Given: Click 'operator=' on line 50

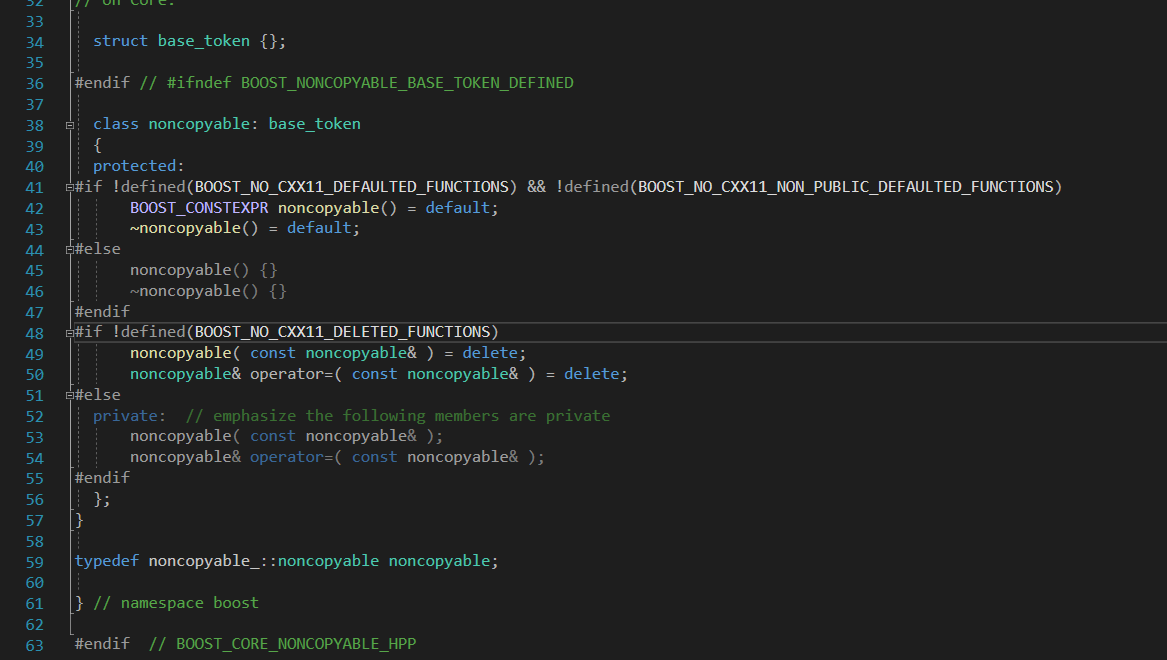Looking at the screenshot, I should click(x=292, y=374).
